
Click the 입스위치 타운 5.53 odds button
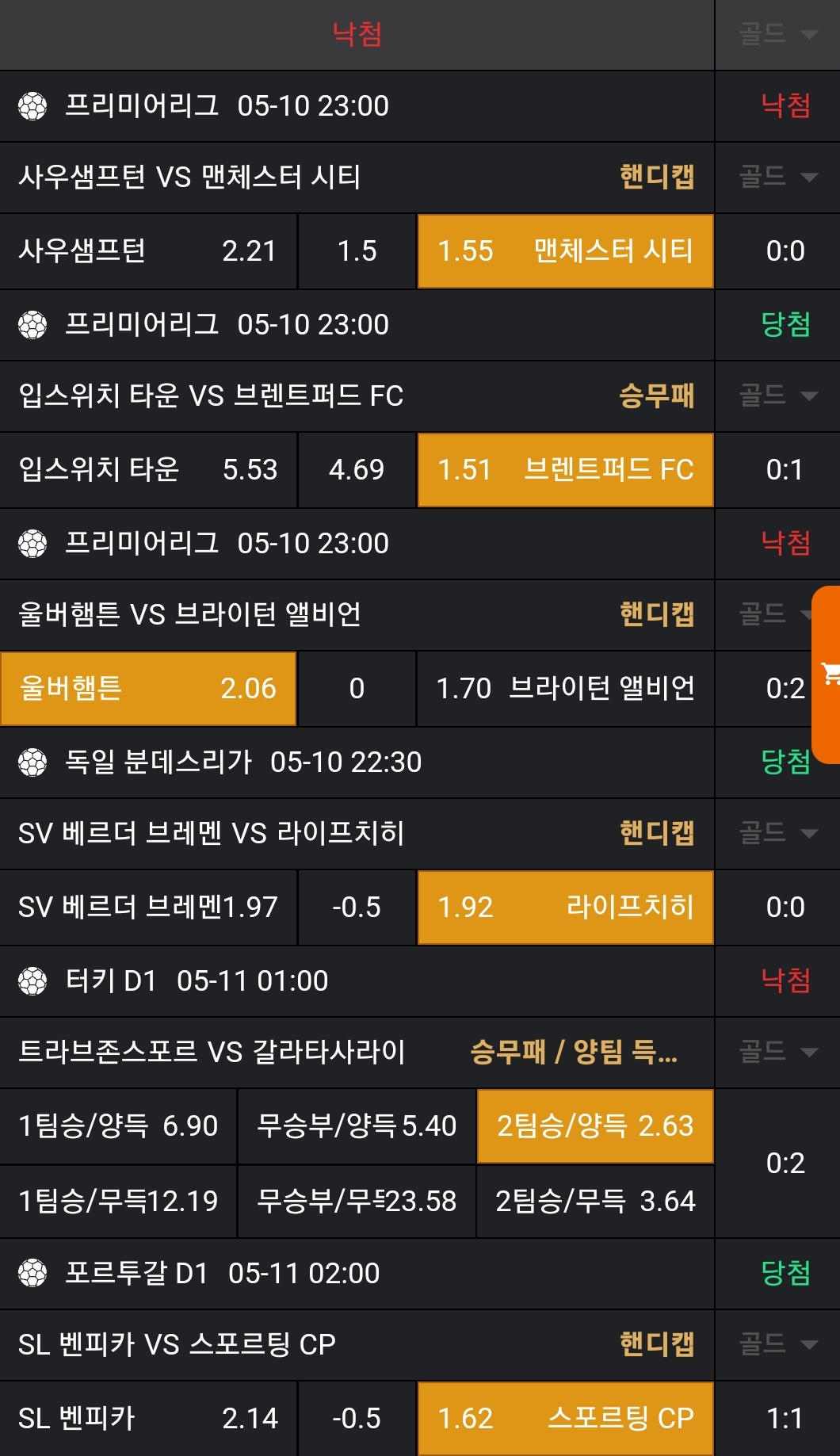(x=148, y=470)
